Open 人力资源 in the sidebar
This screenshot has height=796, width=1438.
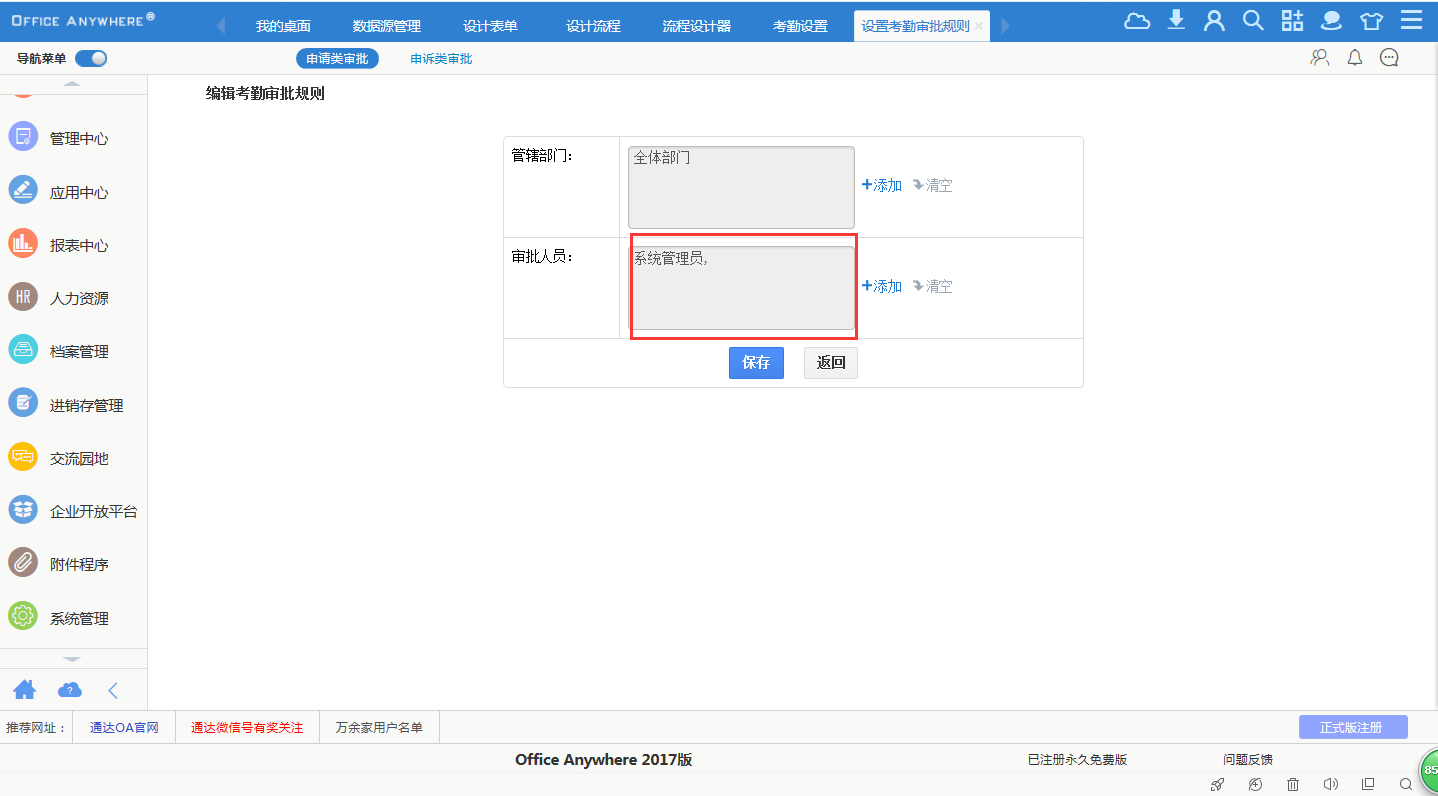pyautogui.click(x=78, y=298)
